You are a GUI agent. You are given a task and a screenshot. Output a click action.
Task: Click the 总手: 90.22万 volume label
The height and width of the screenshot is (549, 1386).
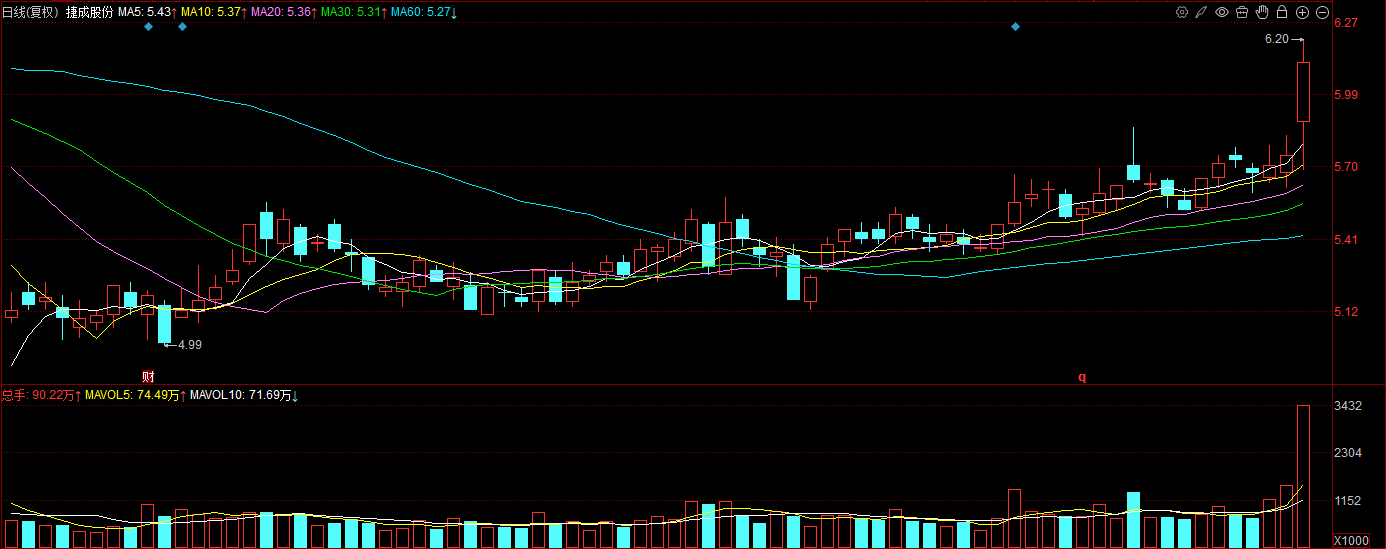point(43,395)
